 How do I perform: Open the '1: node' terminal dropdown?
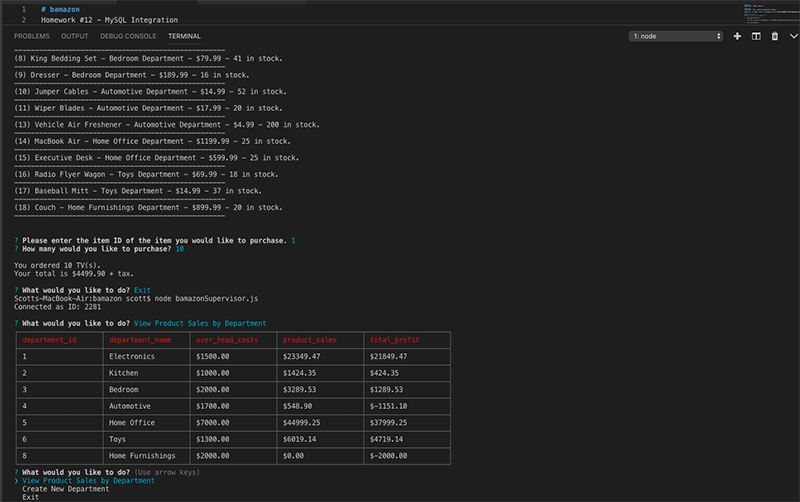click(x=676, y=36)
